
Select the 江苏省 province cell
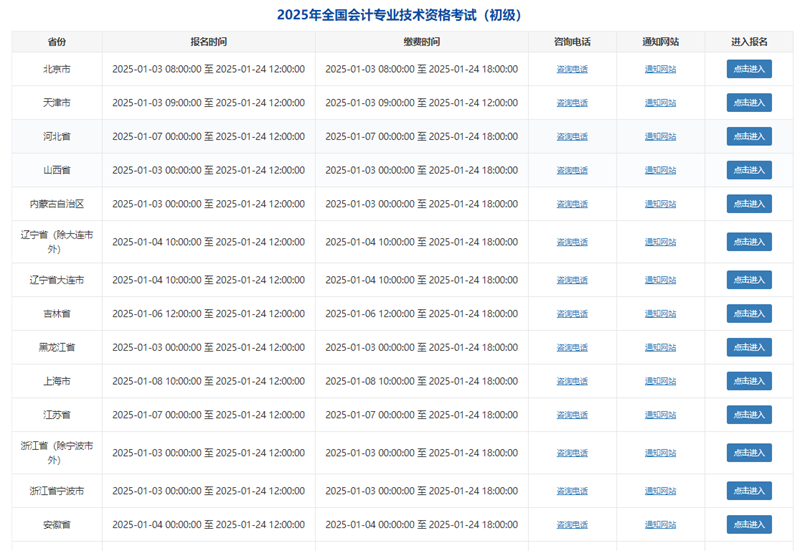click(57, 414)
